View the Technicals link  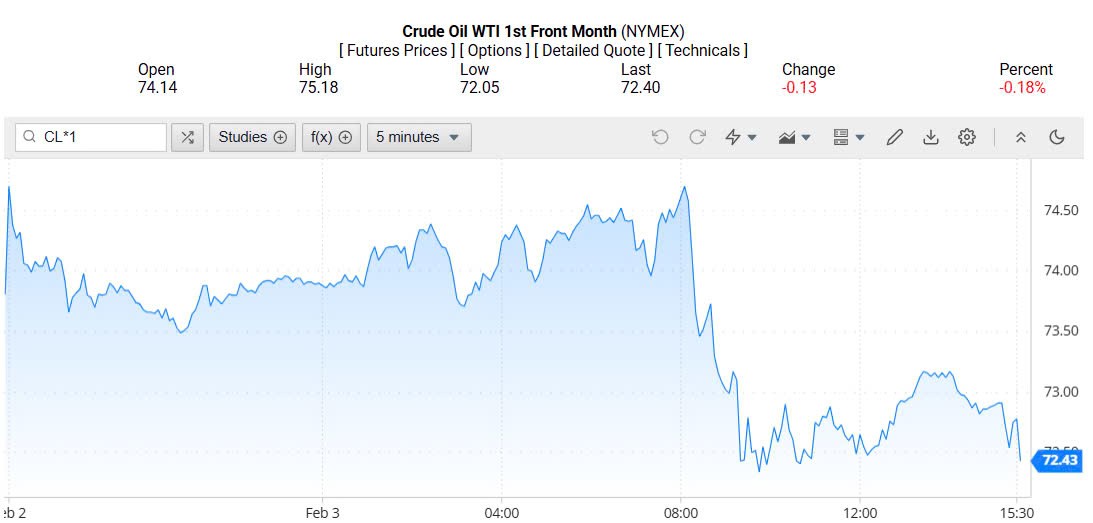[x=703, y=50]
